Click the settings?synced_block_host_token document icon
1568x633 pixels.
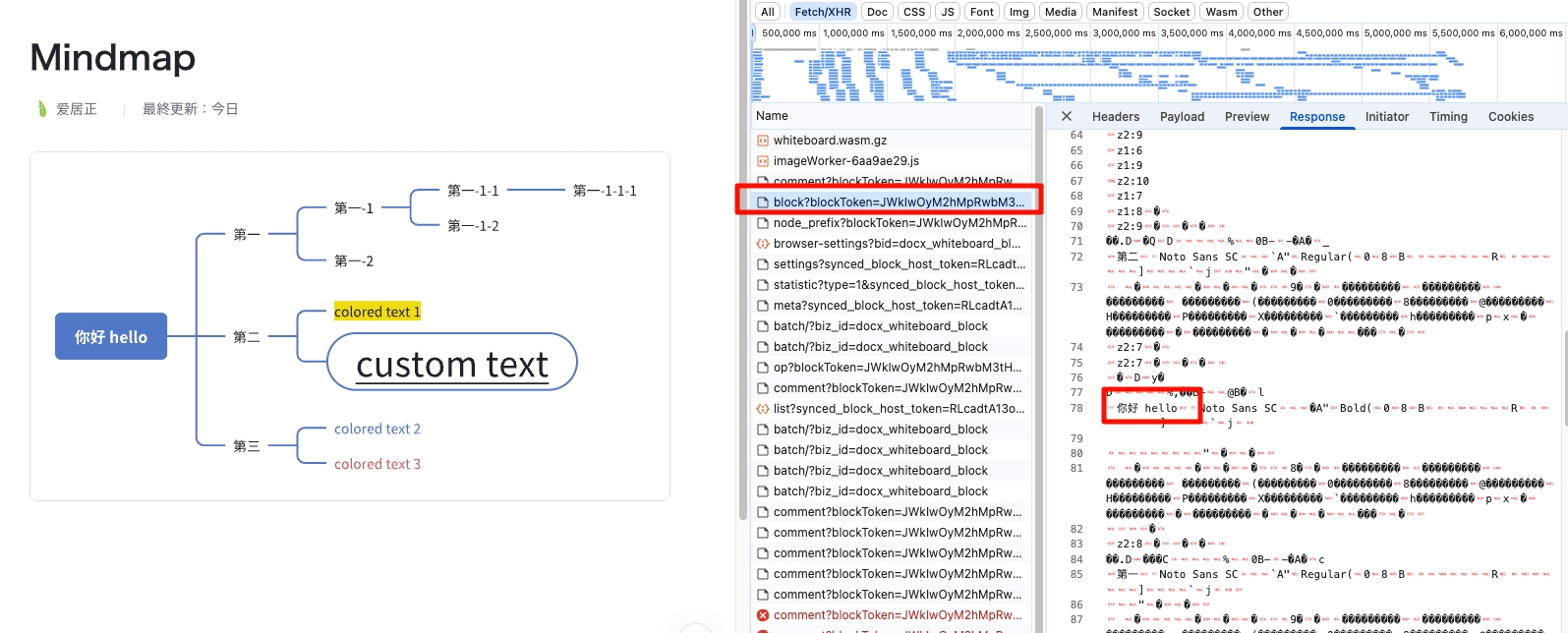[763, 264]
